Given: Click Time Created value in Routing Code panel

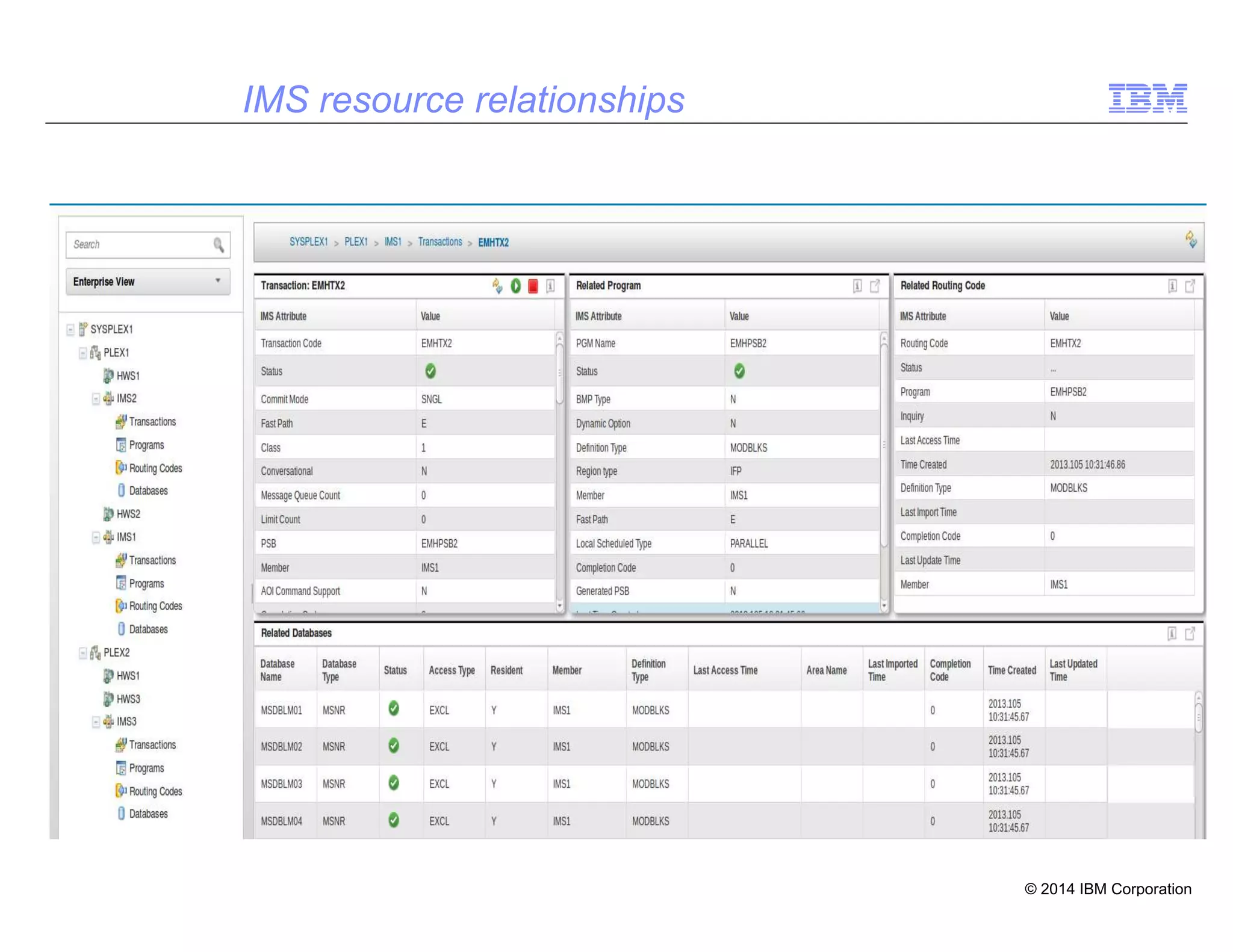Looking at the screenshot, I should (1087, 465).
